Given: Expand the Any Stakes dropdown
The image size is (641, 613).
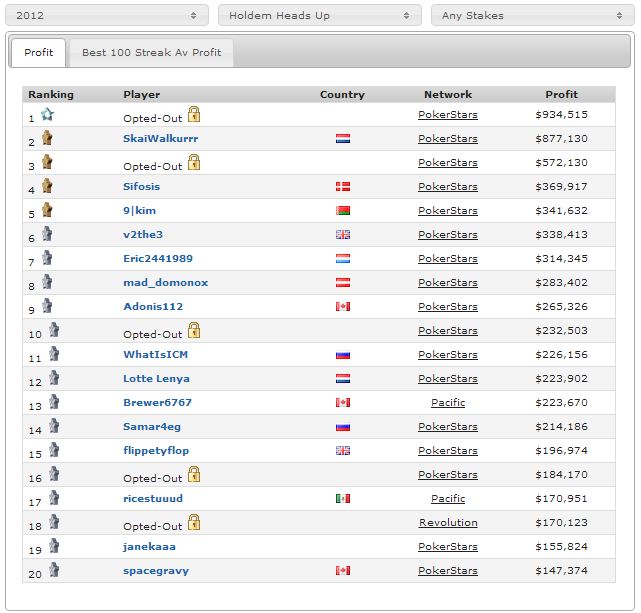Looking at the screenshot, I should click(x=533, y=16).
